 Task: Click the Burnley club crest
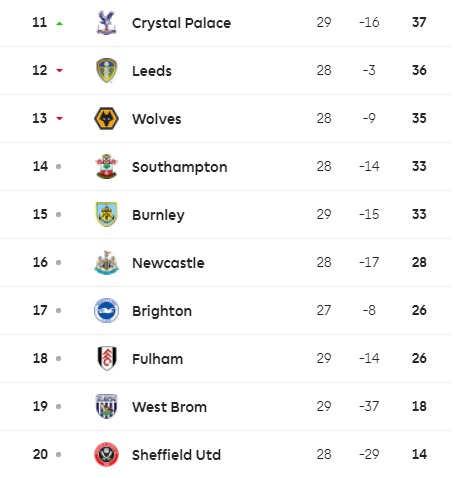[x=106, y=214]
